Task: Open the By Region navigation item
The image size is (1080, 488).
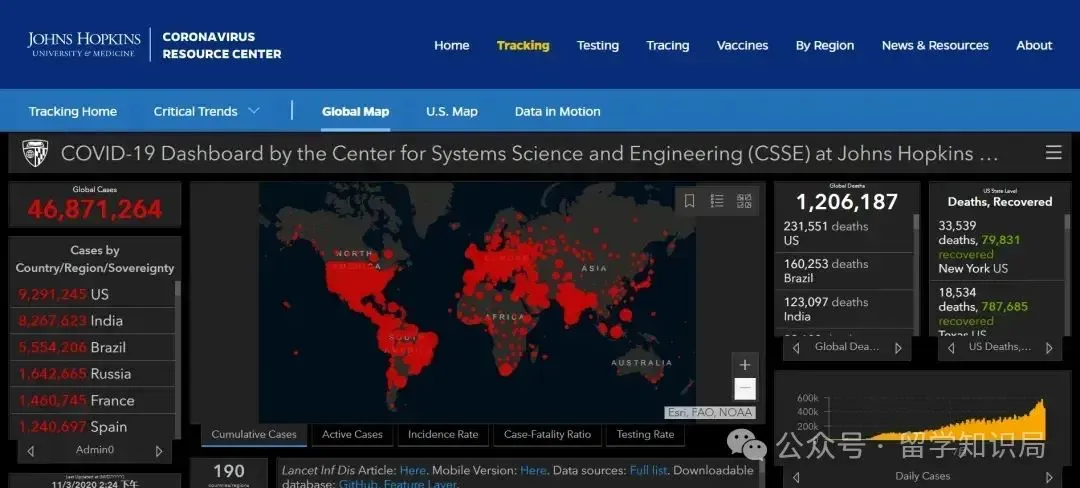Action: click(825, 45)
